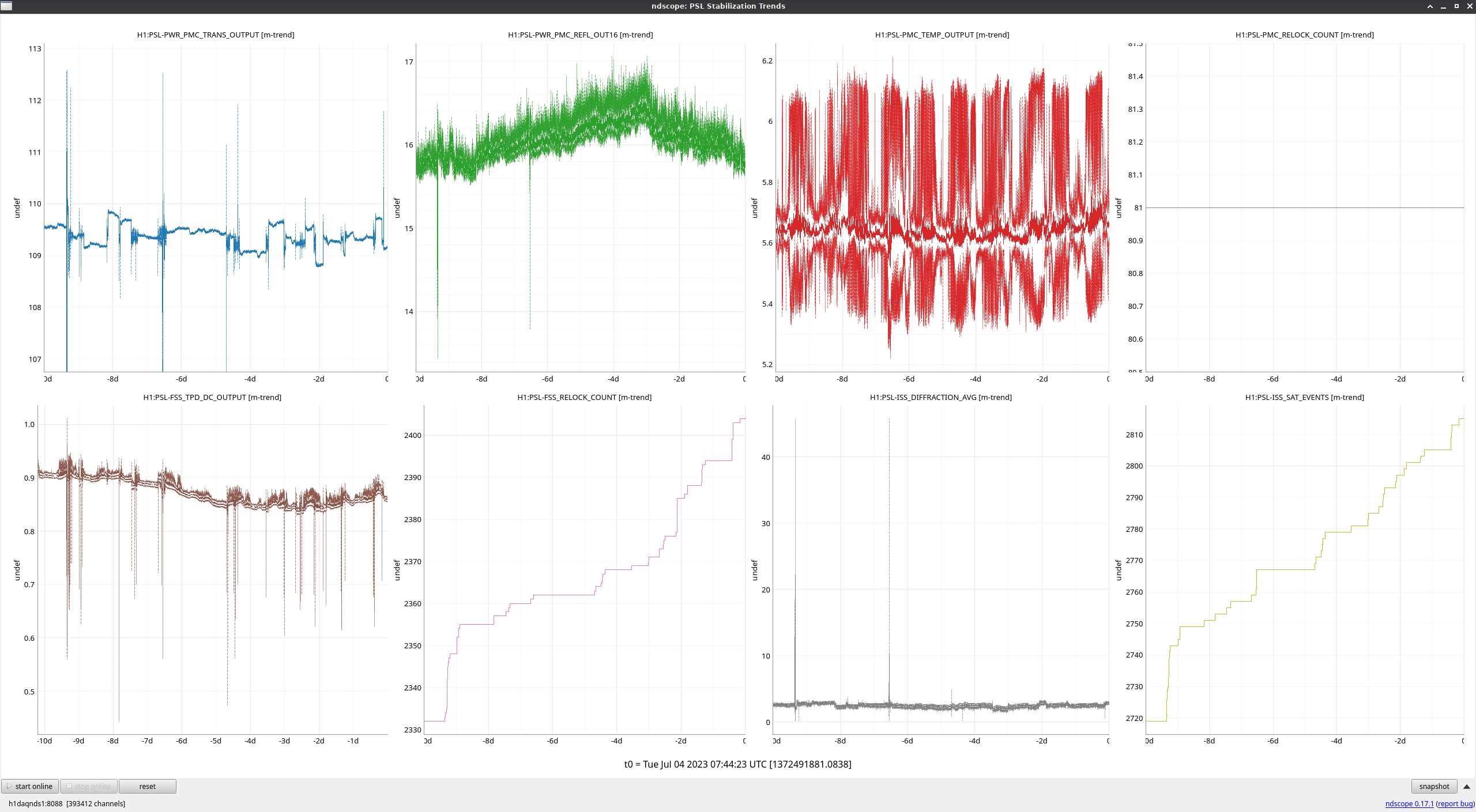This screenshot has width=1476, height=812.
Task: Click the window menu icon in title bar
Action: (6, 6)
